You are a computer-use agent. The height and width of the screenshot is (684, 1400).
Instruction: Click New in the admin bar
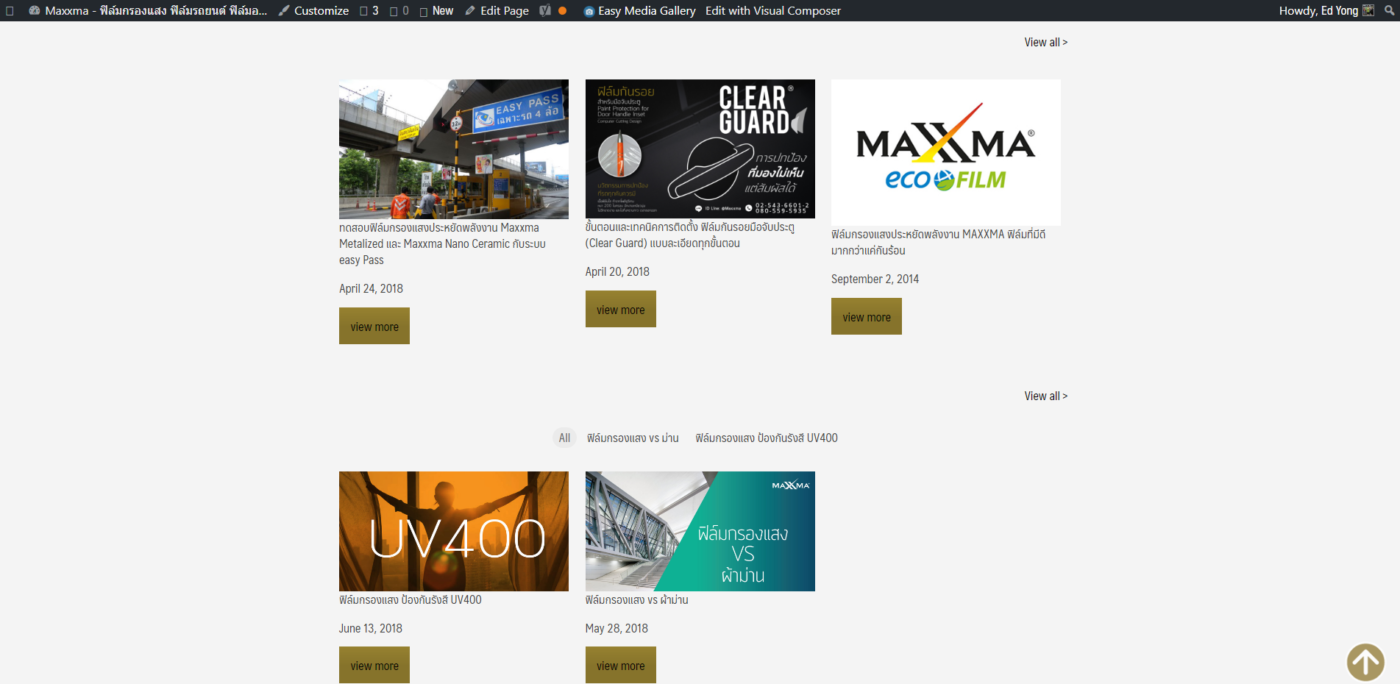436,11
